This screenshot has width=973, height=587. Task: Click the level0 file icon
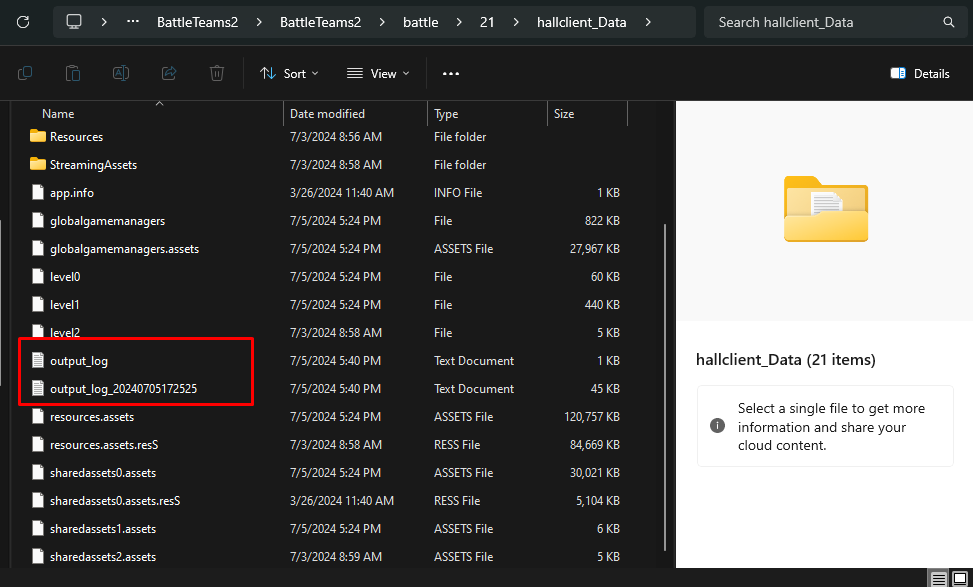coord(38,276)
